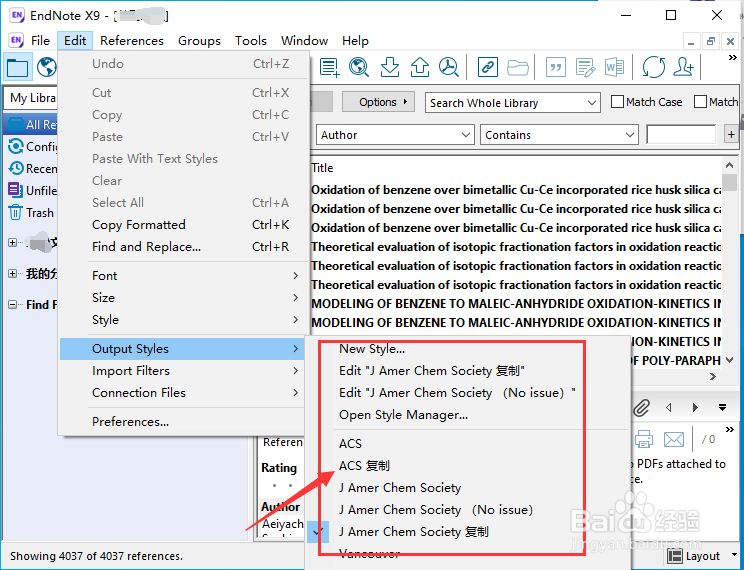Click the toolbar overflow chevron

pyautogui.click(x=732, y=58)
